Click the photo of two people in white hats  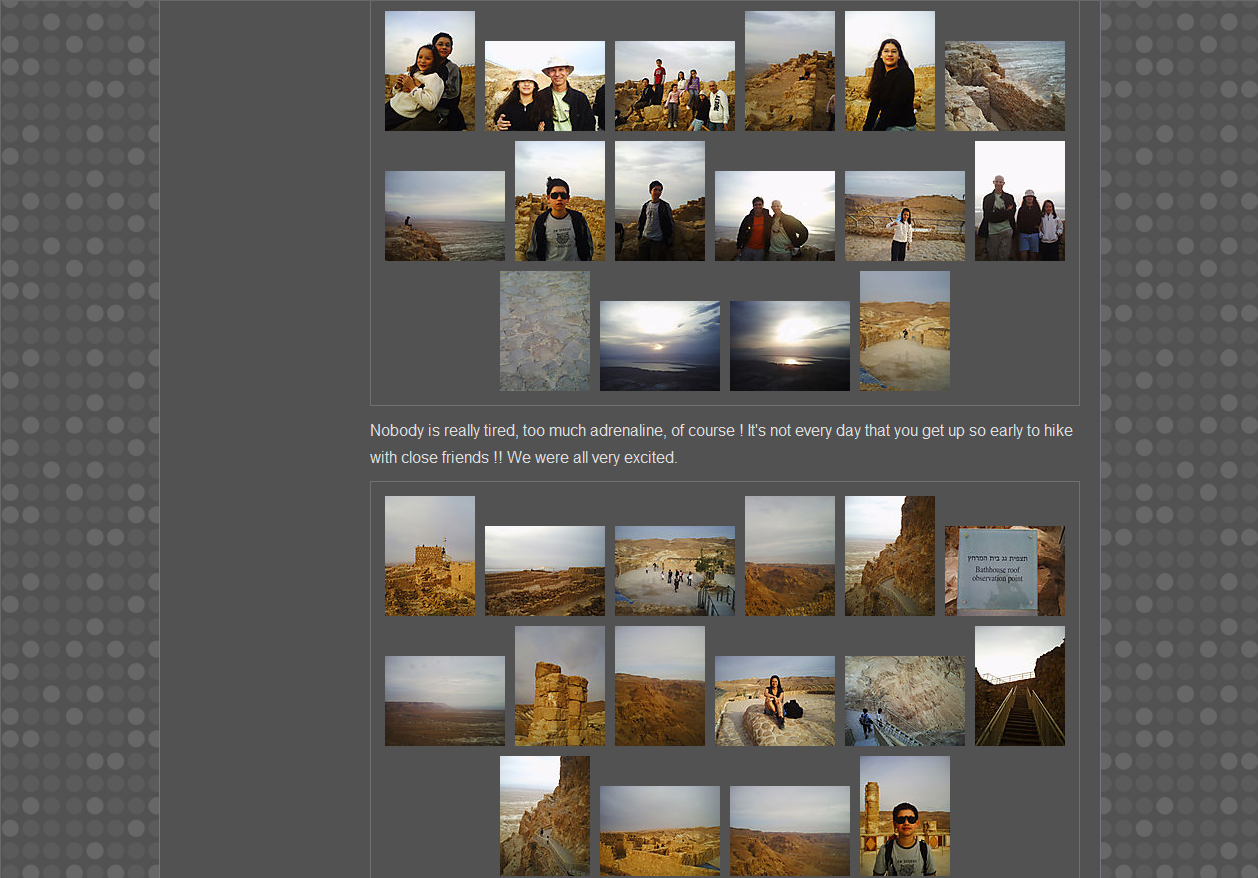coord(544,86)
